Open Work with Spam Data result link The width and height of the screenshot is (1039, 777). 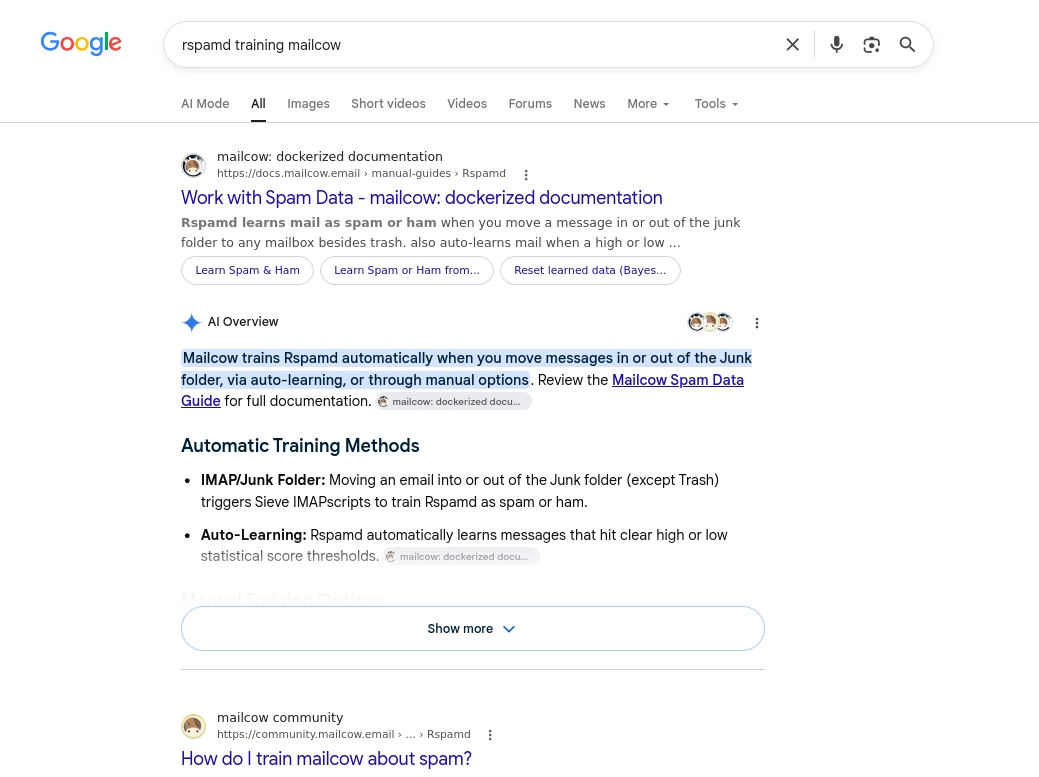tap(421, 198)
